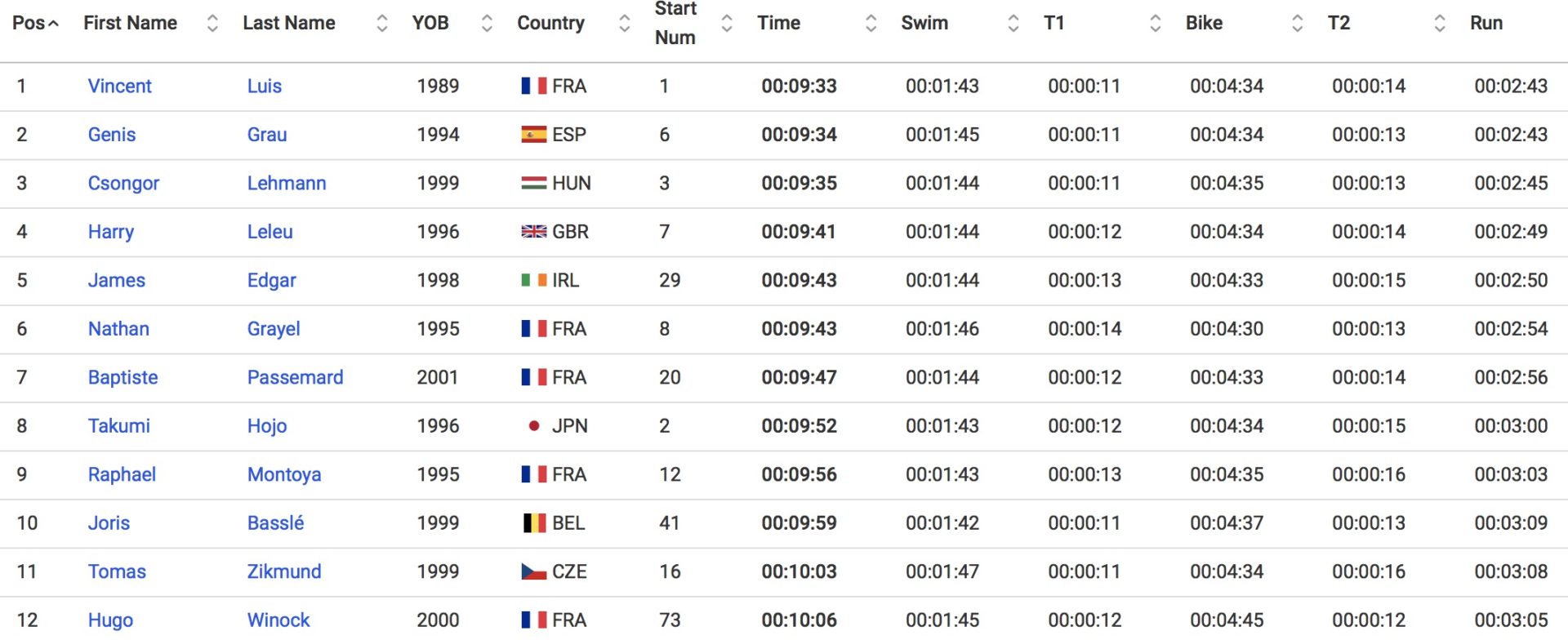Select Takumi in the results list

[x=119, y=426]
